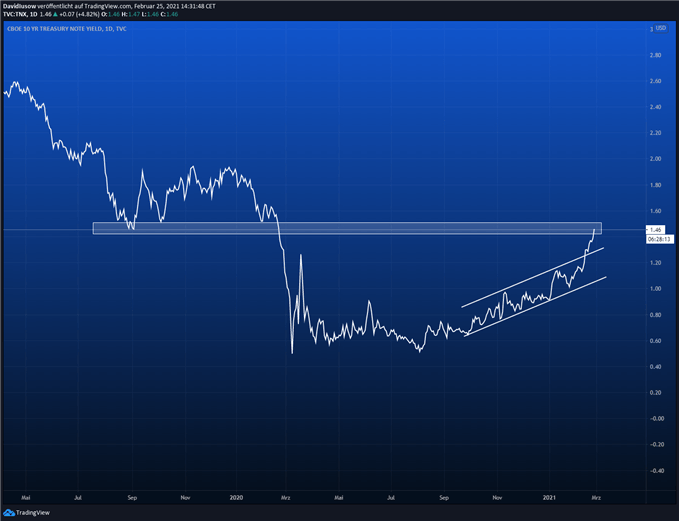Screen dimensions: 679x521
Task: Click the 1.60 price axis label
Action: 655,211
